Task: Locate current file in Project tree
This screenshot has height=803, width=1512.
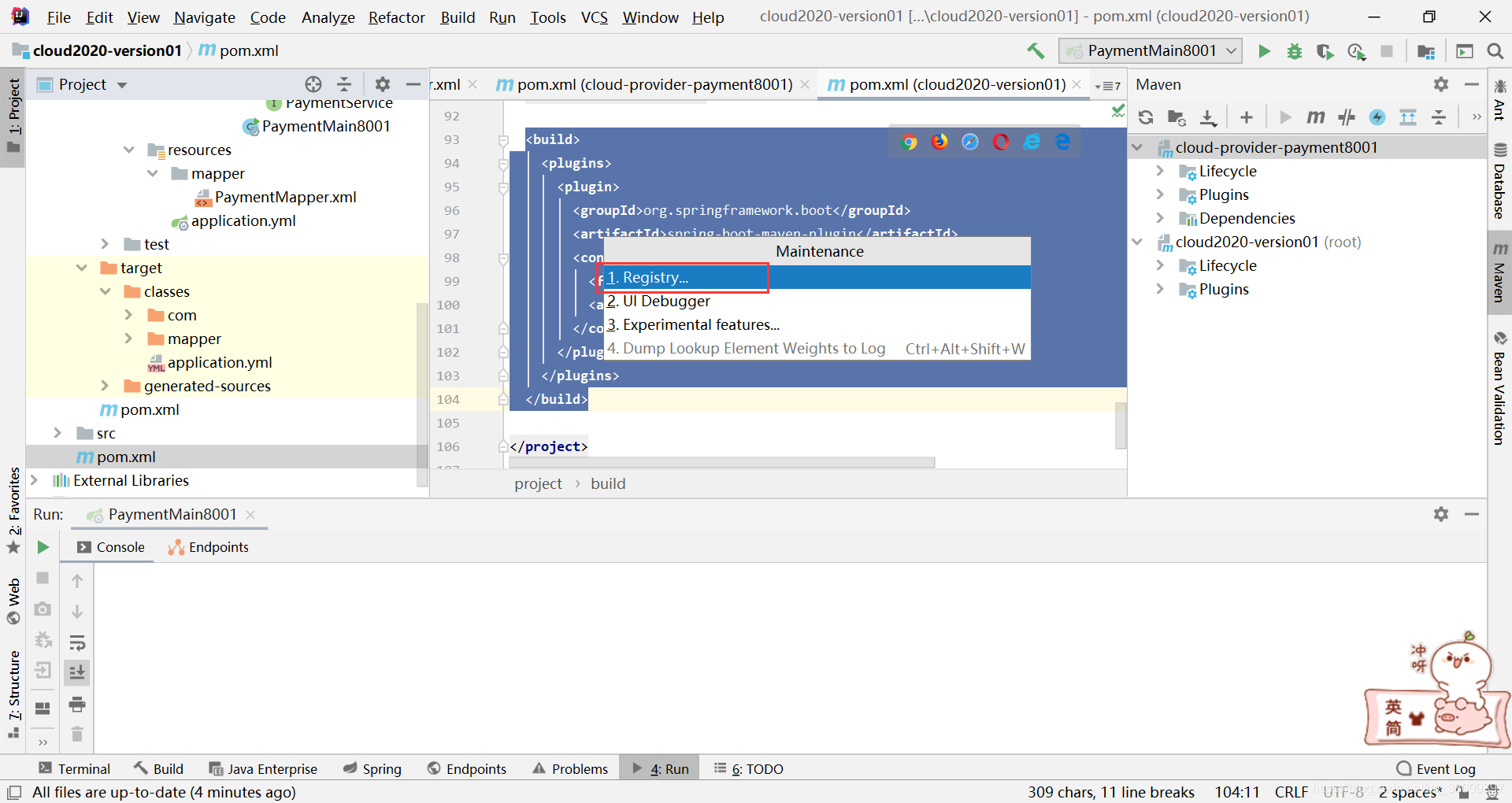Action: point(313,84)
